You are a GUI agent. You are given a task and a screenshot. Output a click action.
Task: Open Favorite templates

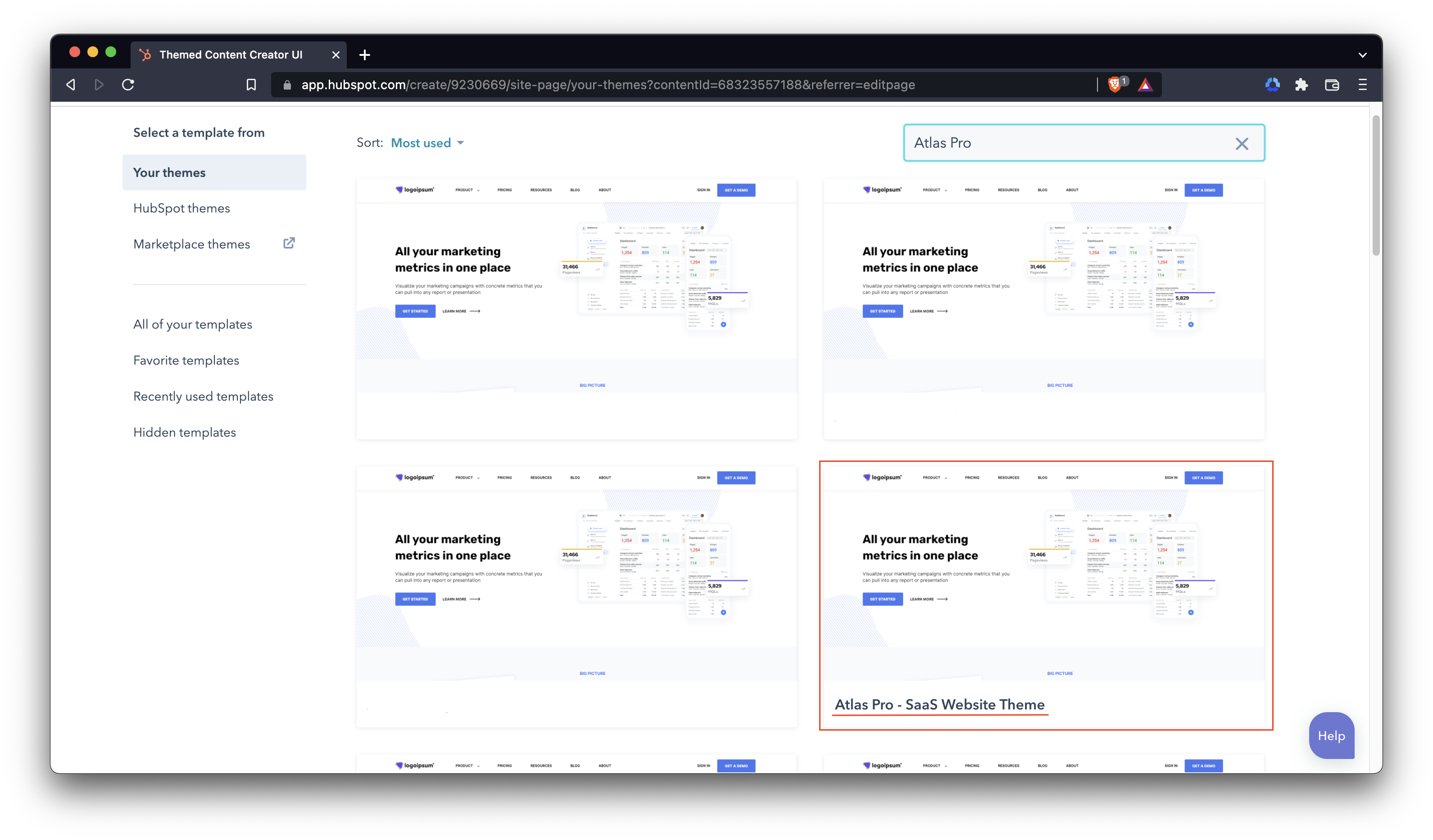pyautogui.click(x=186, y=360)
